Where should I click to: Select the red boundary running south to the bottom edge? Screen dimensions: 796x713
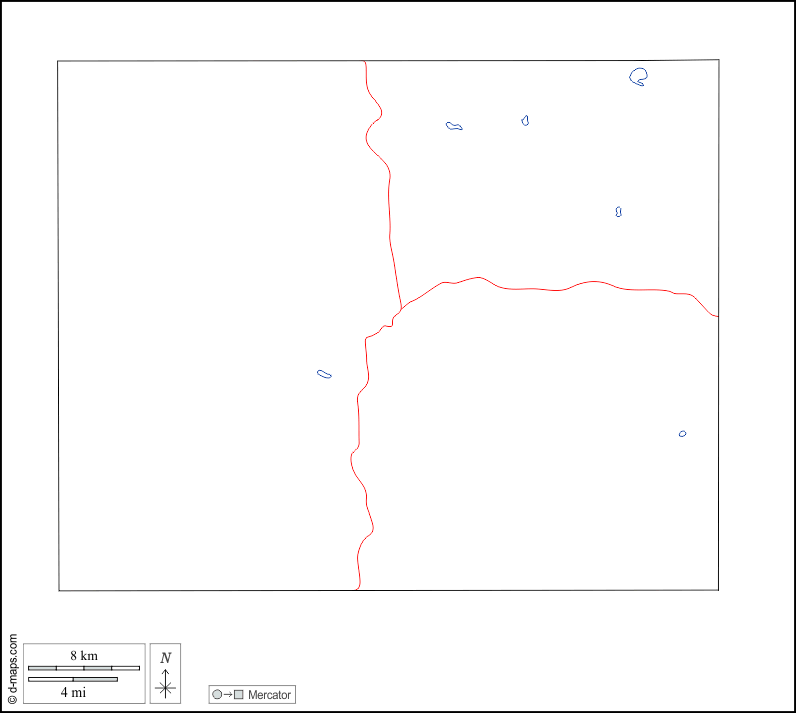360,450
